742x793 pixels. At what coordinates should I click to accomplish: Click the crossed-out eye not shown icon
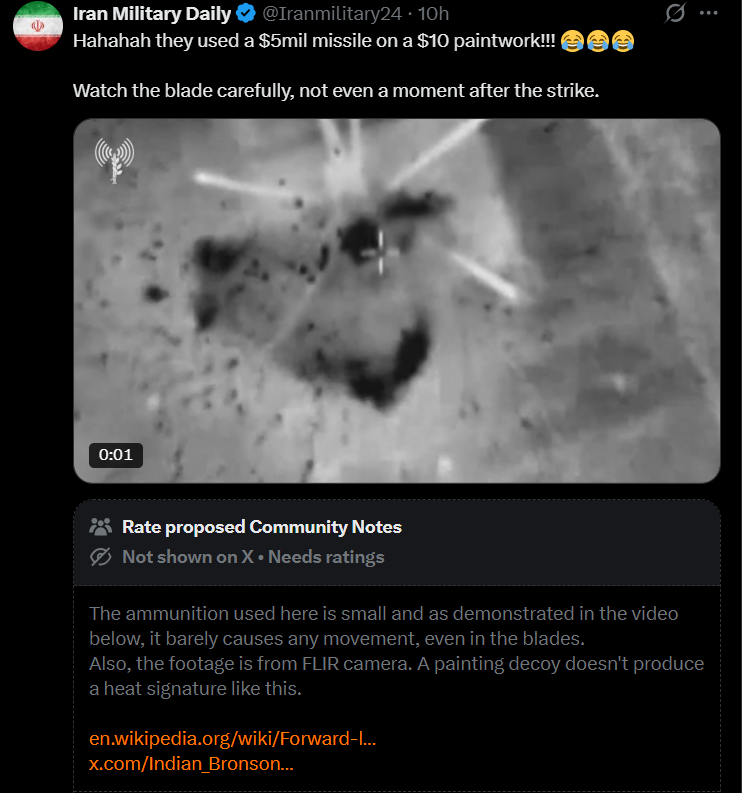[101, 557]
